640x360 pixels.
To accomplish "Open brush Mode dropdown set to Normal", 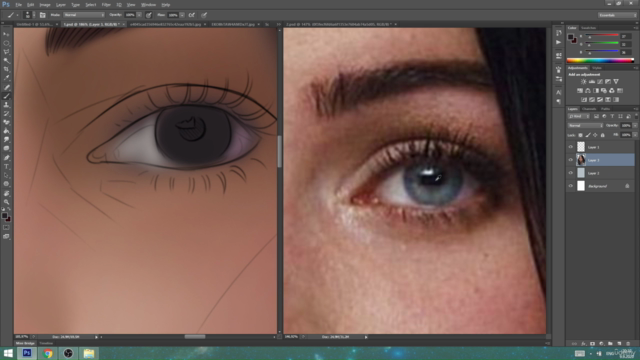I will [x=84, y=15].
